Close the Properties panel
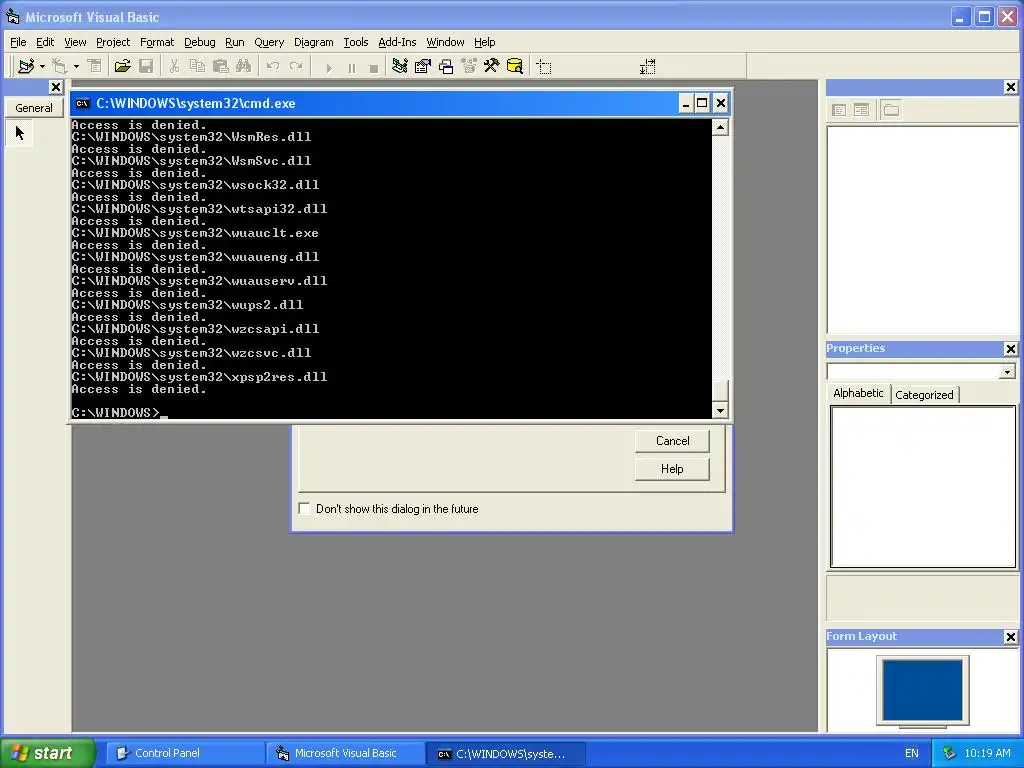1024x768 pixels. pyautogui.click(x=1010, y=349)
